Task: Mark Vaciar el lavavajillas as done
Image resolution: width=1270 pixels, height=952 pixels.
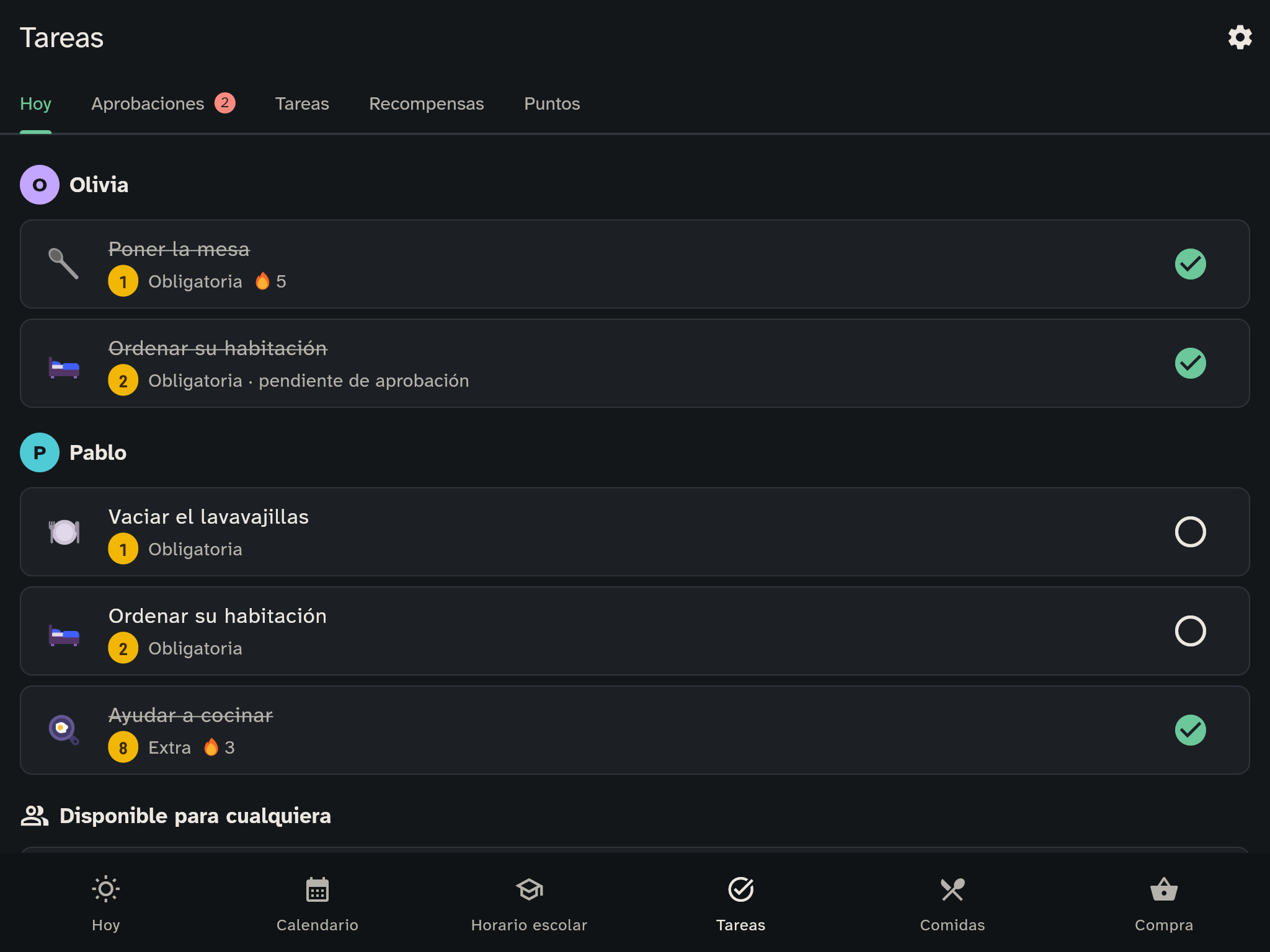Action: click(x=1191, y=532)
